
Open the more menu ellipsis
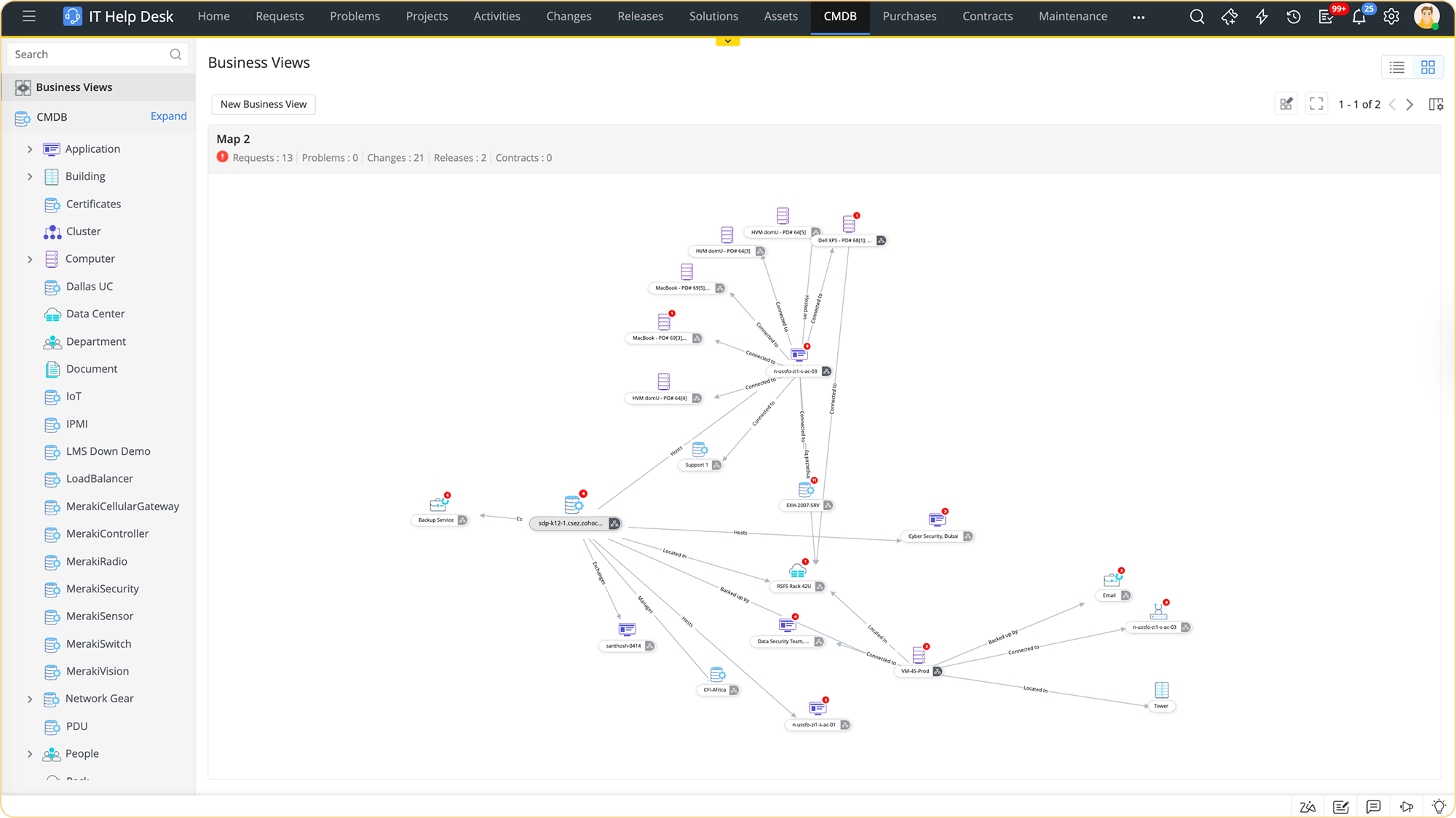click(1139, 17)
